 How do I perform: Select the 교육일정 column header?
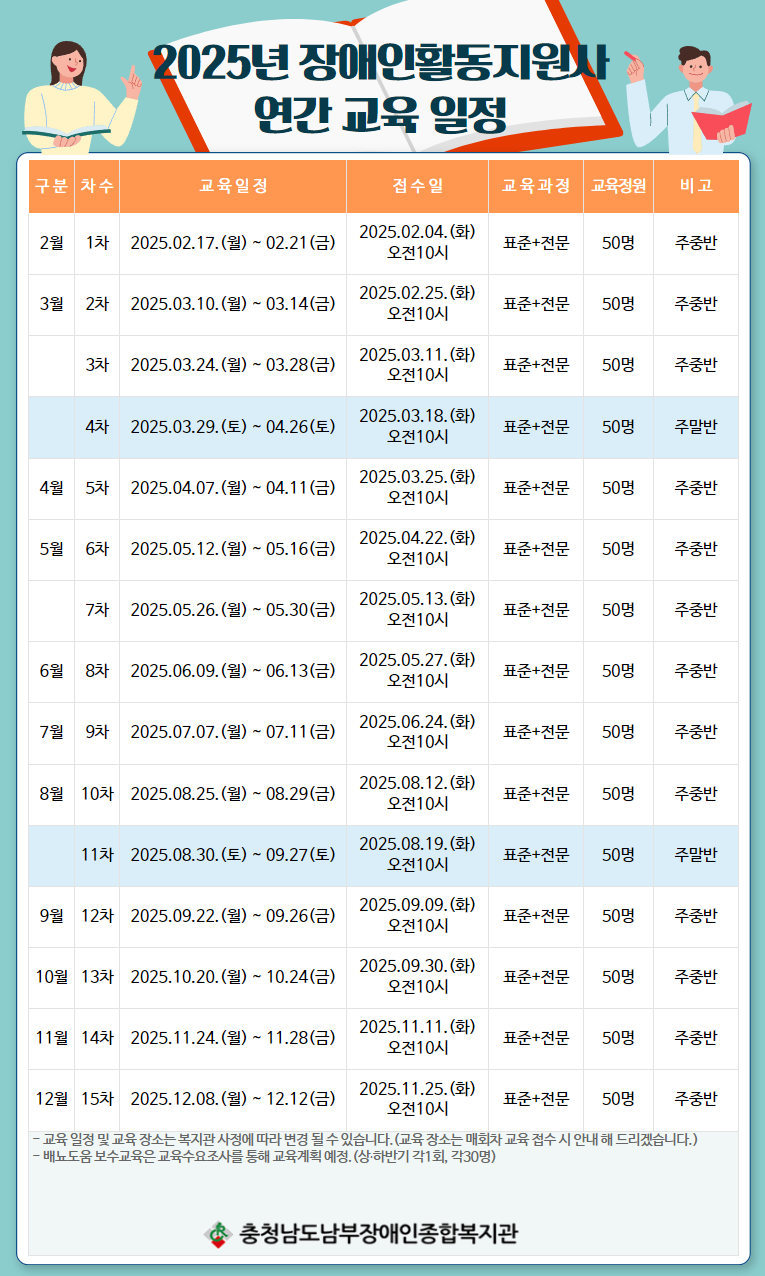click(232, 186)
